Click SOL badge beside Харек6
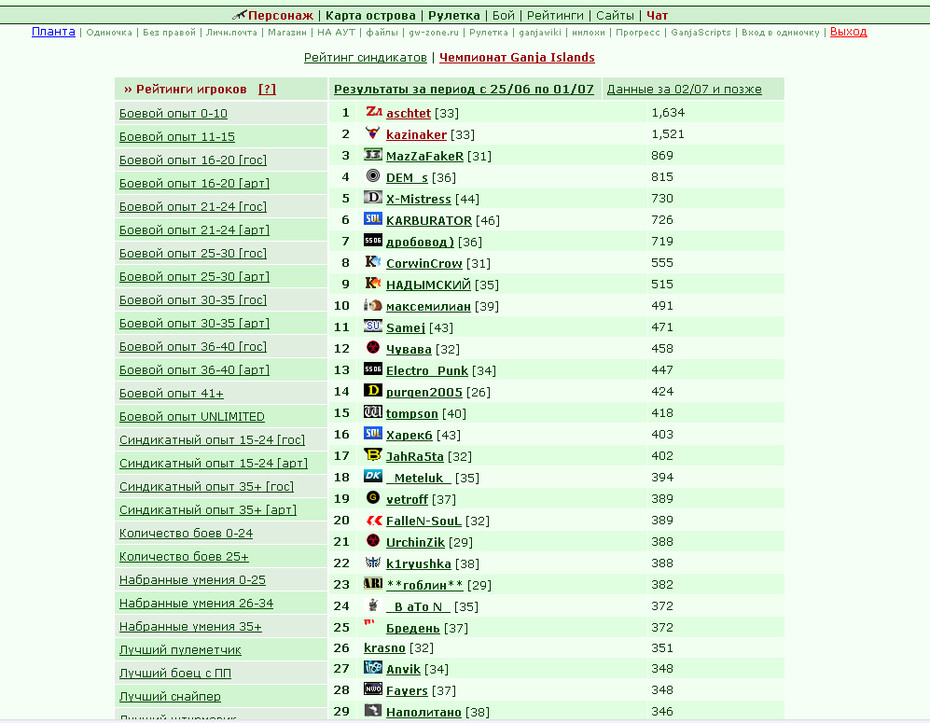The image size is (930, 723). coord(373,434)
